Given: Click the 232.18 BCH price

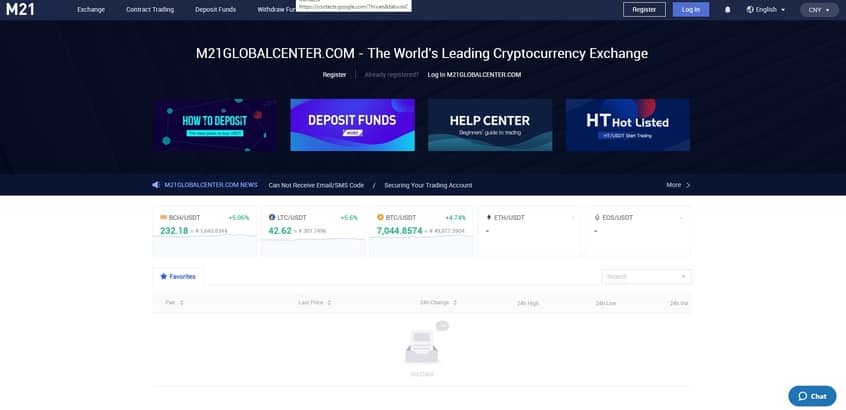Looking at the screenshot, I should [174, 231].
